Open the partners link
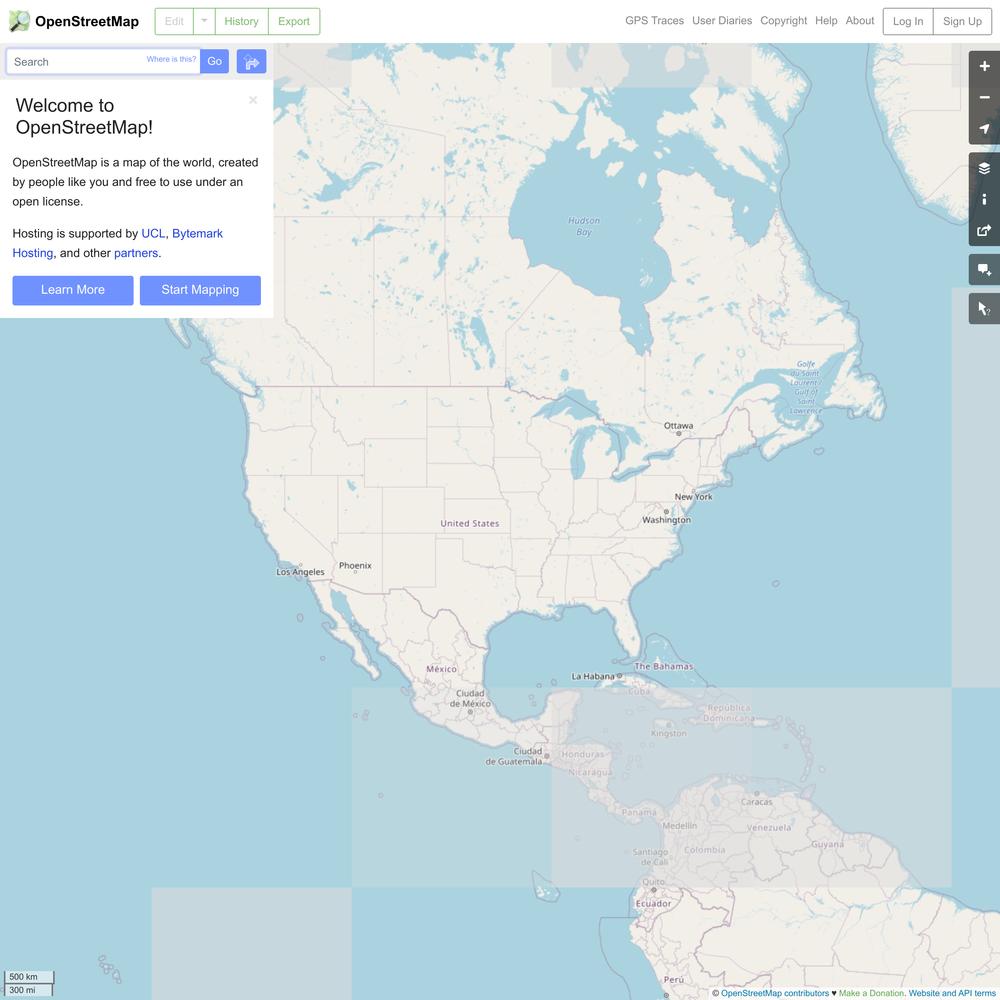The height and width of the screenshot is (1000, 1000). (x=136, y=253)
